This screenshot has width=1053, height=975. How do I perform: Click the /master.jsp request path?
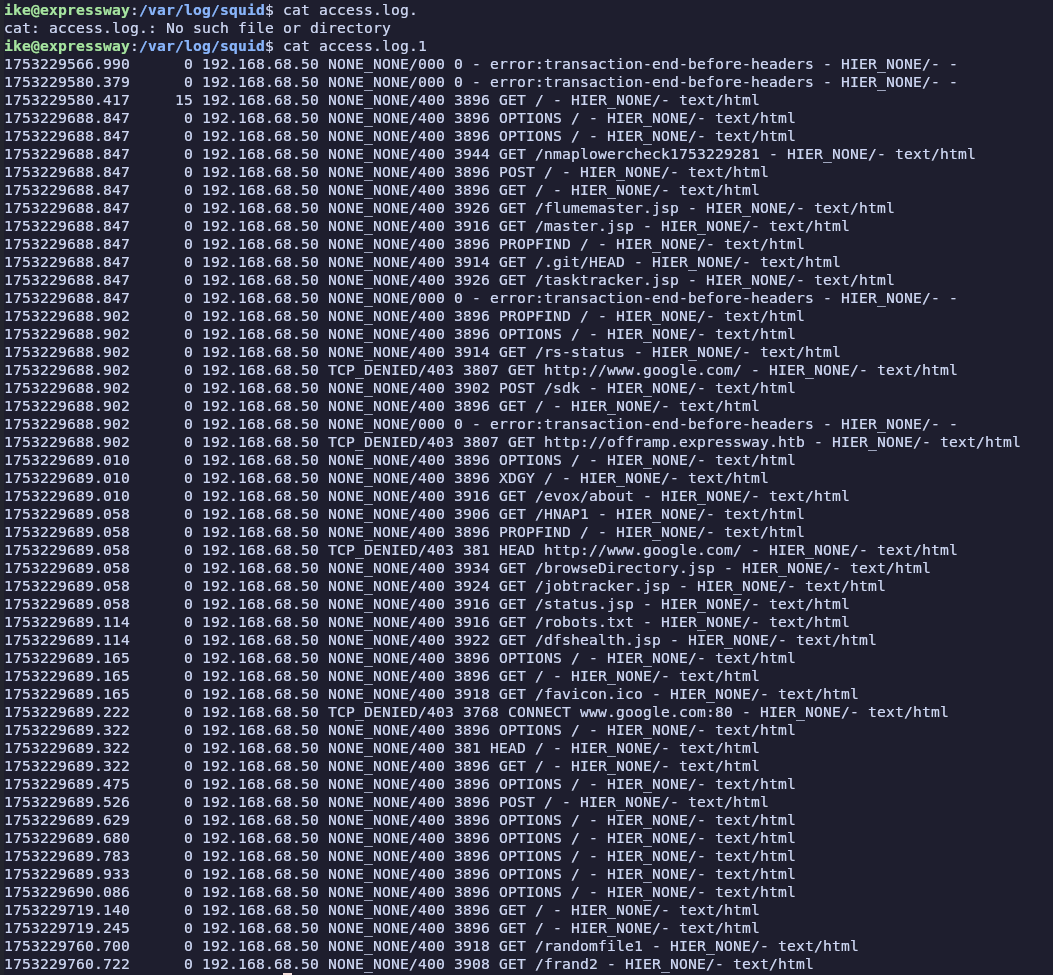(x=584, y=226)
